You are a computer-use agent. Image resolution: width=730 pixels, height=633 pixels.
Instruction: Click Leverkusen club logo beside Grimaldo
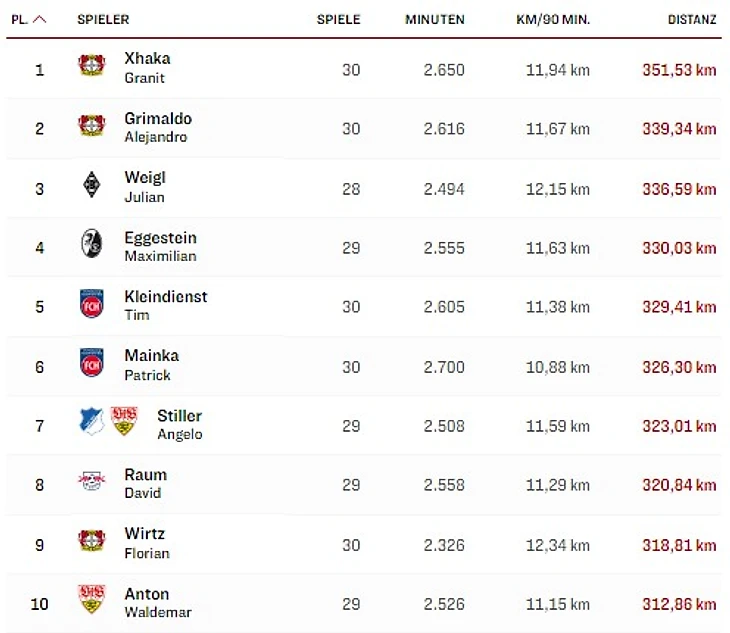(91, 126)
